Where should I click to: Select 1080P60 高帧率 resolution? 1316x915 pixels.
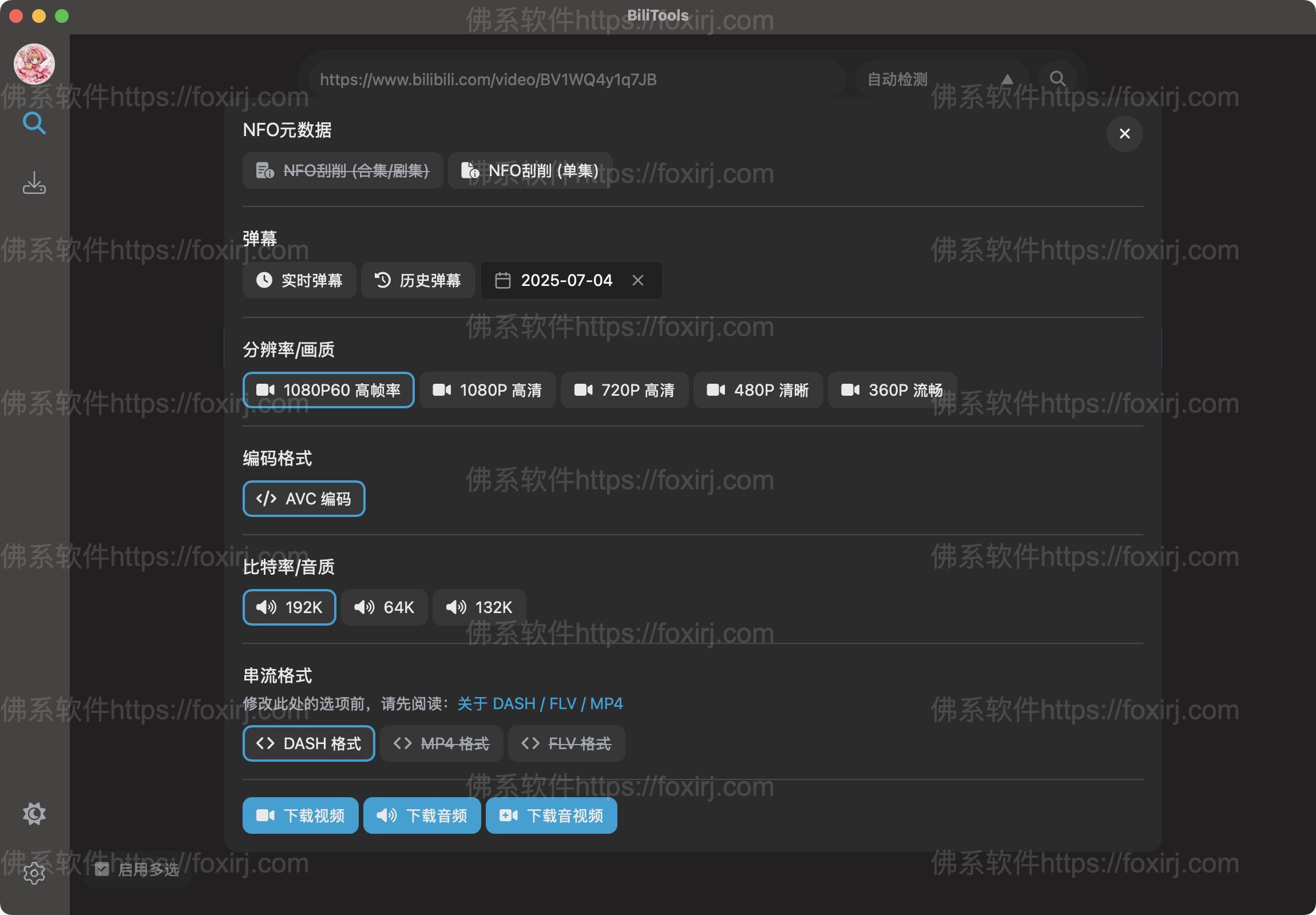tap(328, 390)
